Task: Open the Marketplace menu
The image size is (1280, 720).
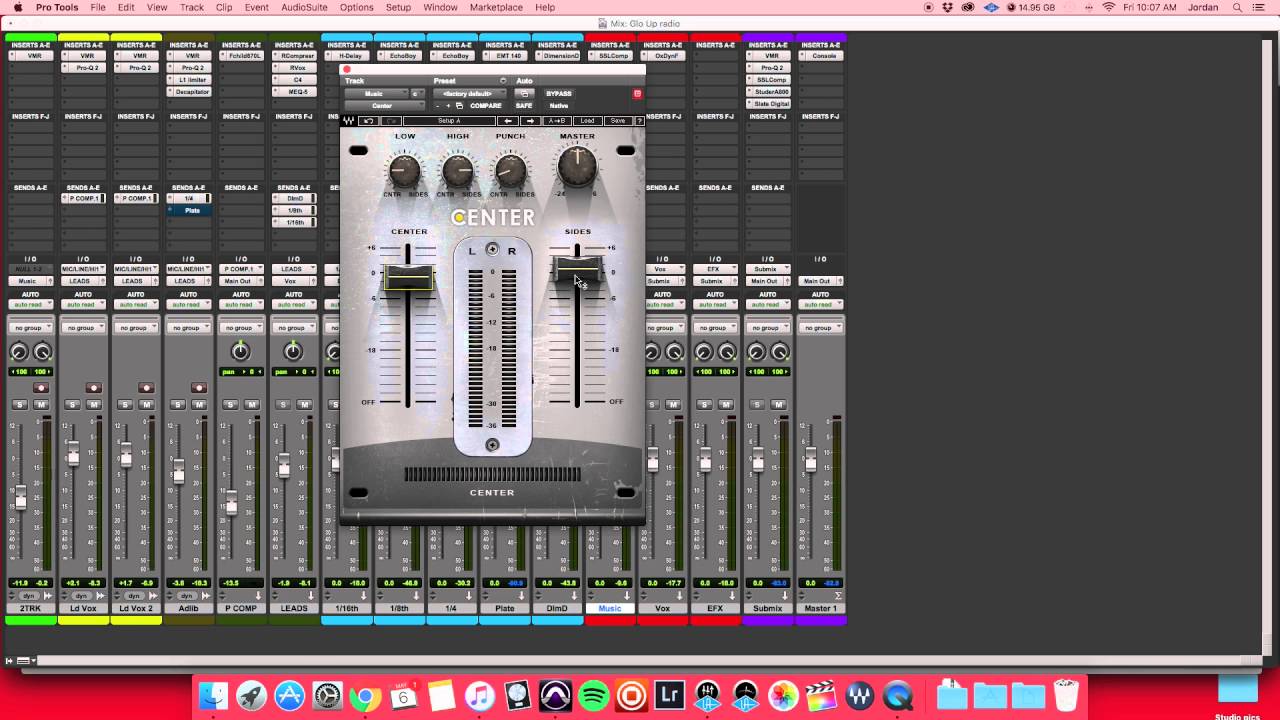Action: point(496,7)
